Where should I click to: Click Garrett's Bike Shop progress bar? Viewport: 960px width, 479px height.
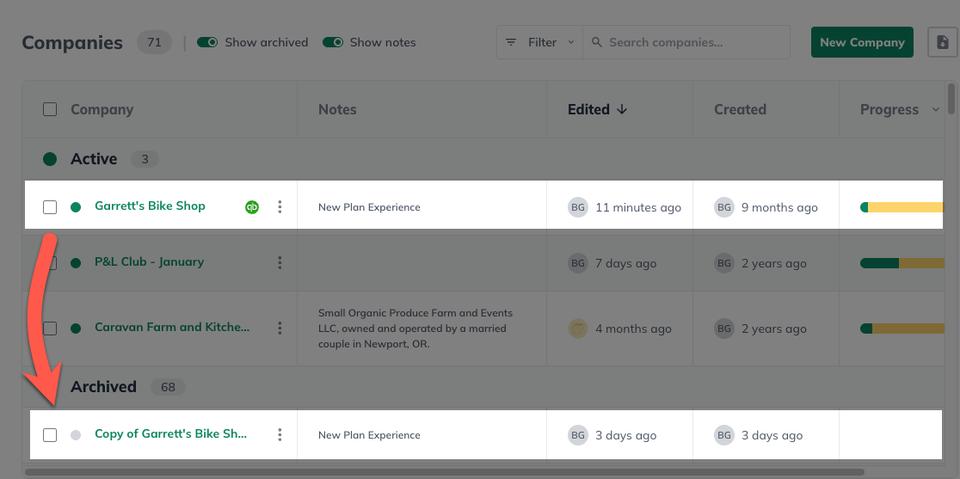coord(902,207)
